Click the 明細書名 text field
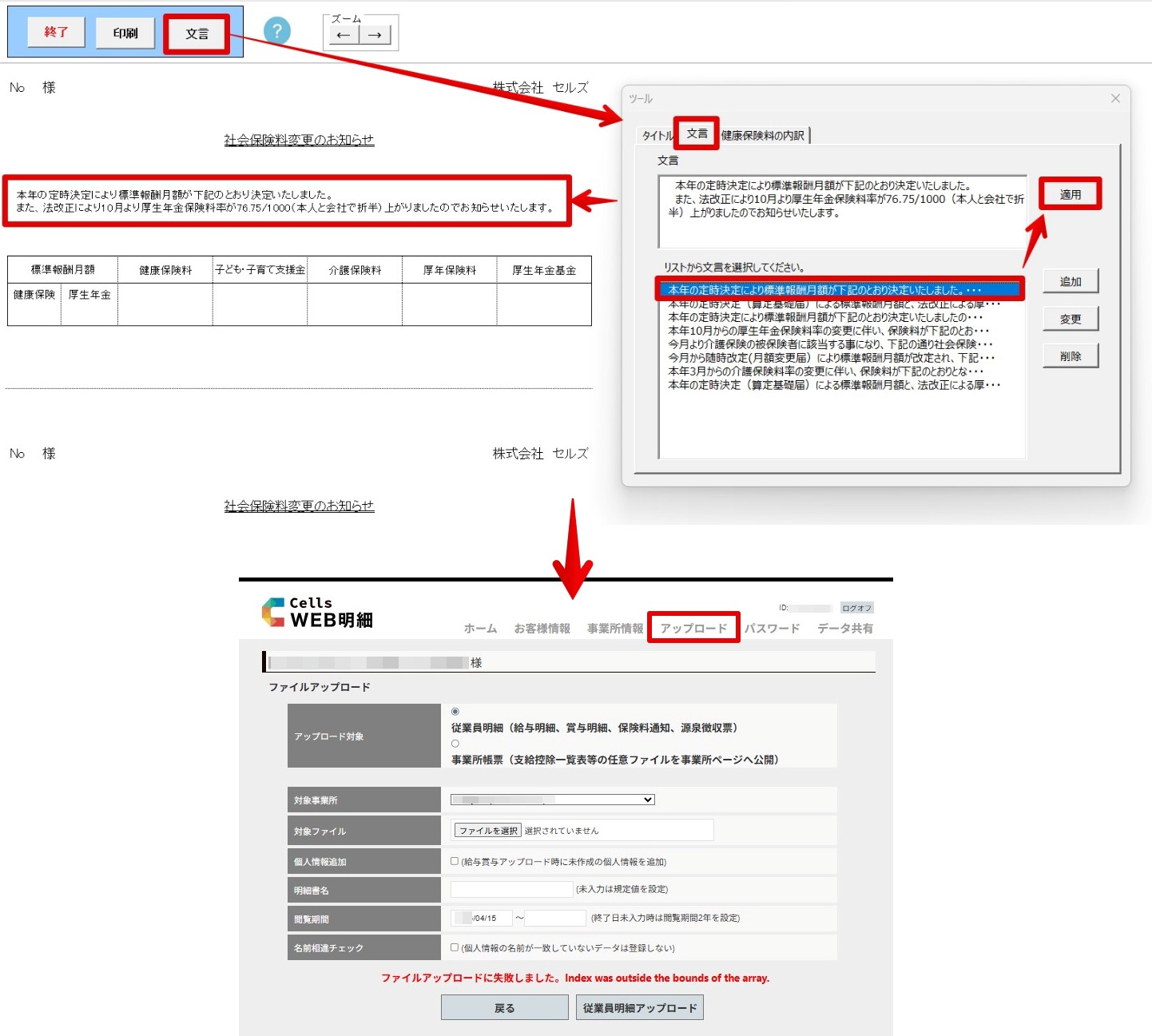Screen dimensions: 1152x1036 511,889
